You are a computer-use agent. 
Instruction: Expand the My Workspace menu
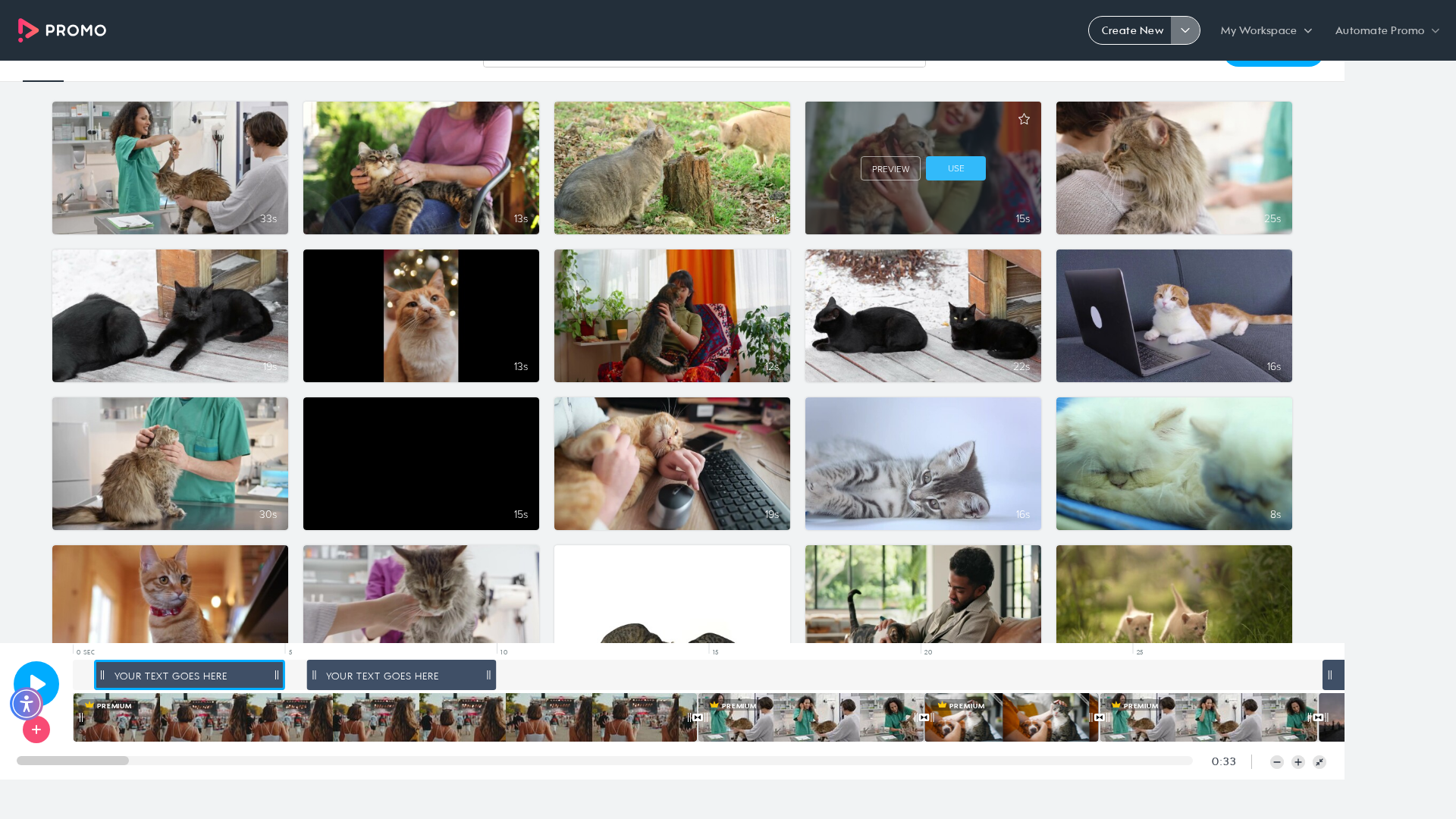(x=1266, y=30)
